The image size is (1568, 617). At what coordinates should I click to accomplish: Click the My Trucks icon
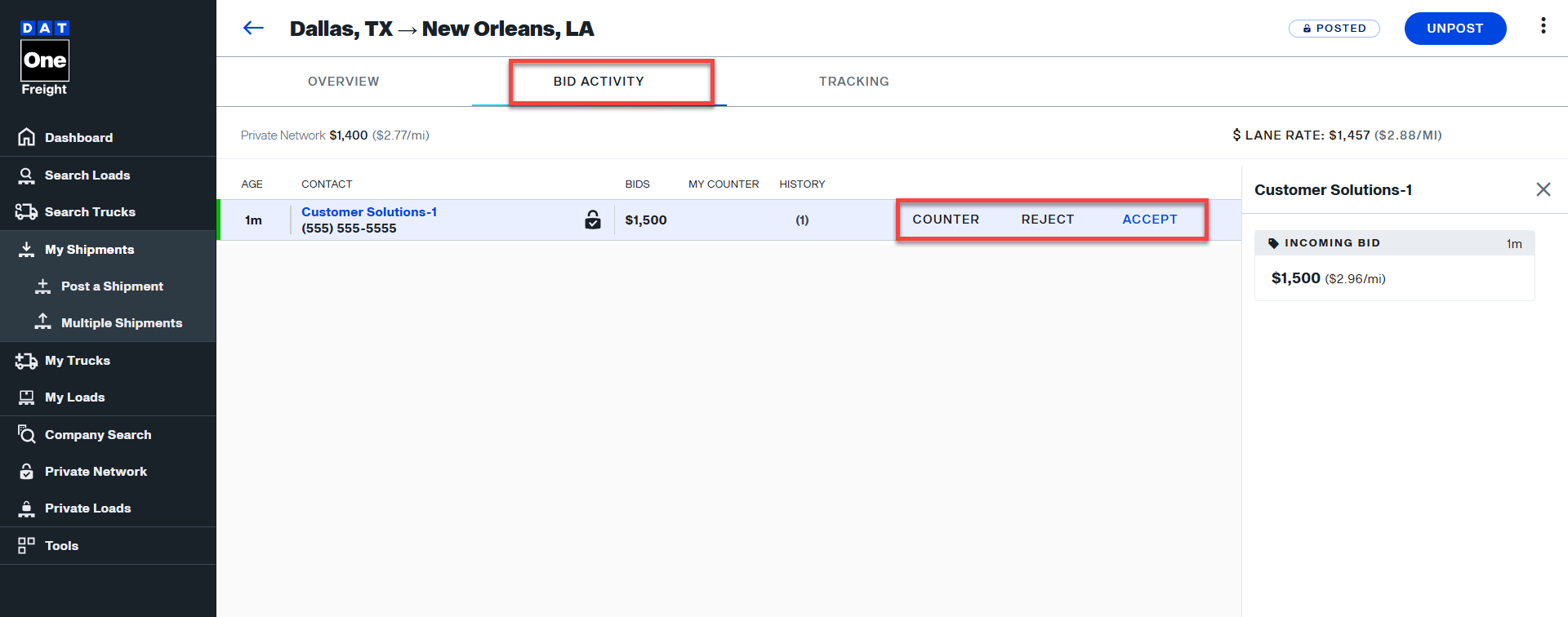point(26,361)
